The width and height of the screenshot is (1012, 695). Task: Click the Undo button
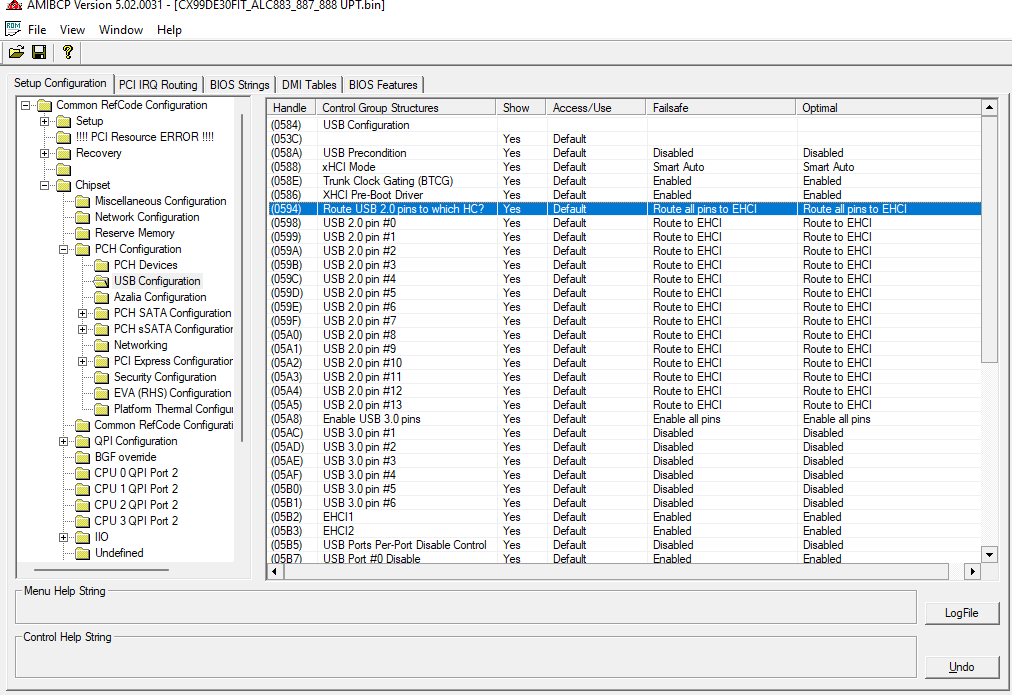tap(962, 667)
